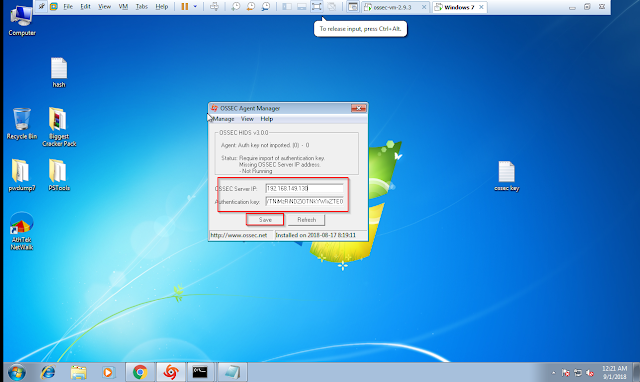Open the Edit menu in VMware
Screen dimensions: 640x382
pyautogui.click(x=85, y=7)
